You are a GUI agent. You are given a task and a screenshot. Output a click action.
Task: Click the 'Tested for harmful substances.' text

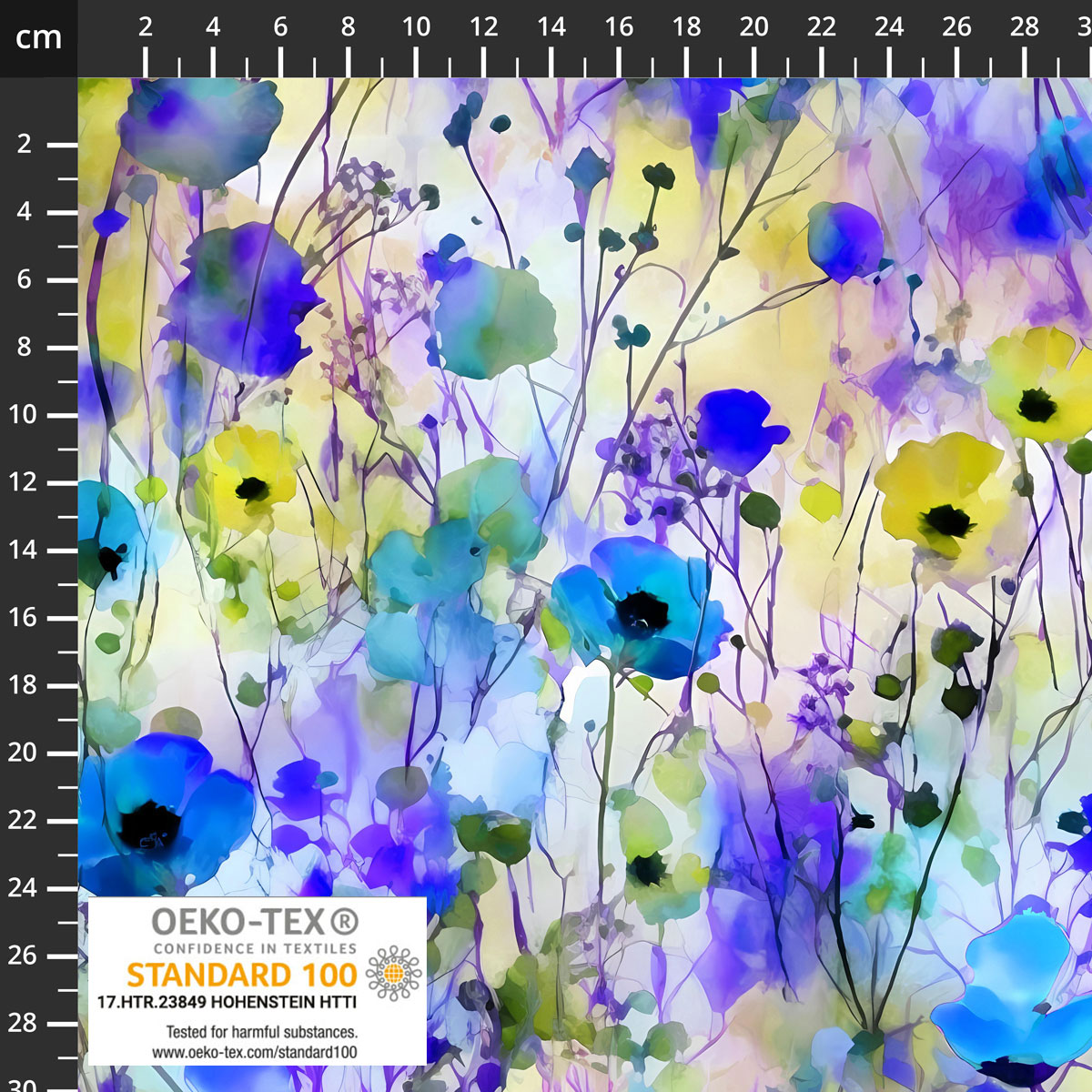coord(261,1032)
